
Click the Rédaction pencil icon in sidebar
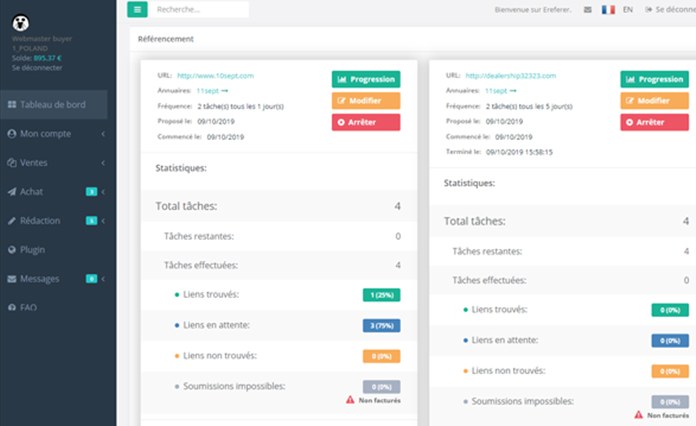pos(12,221)
